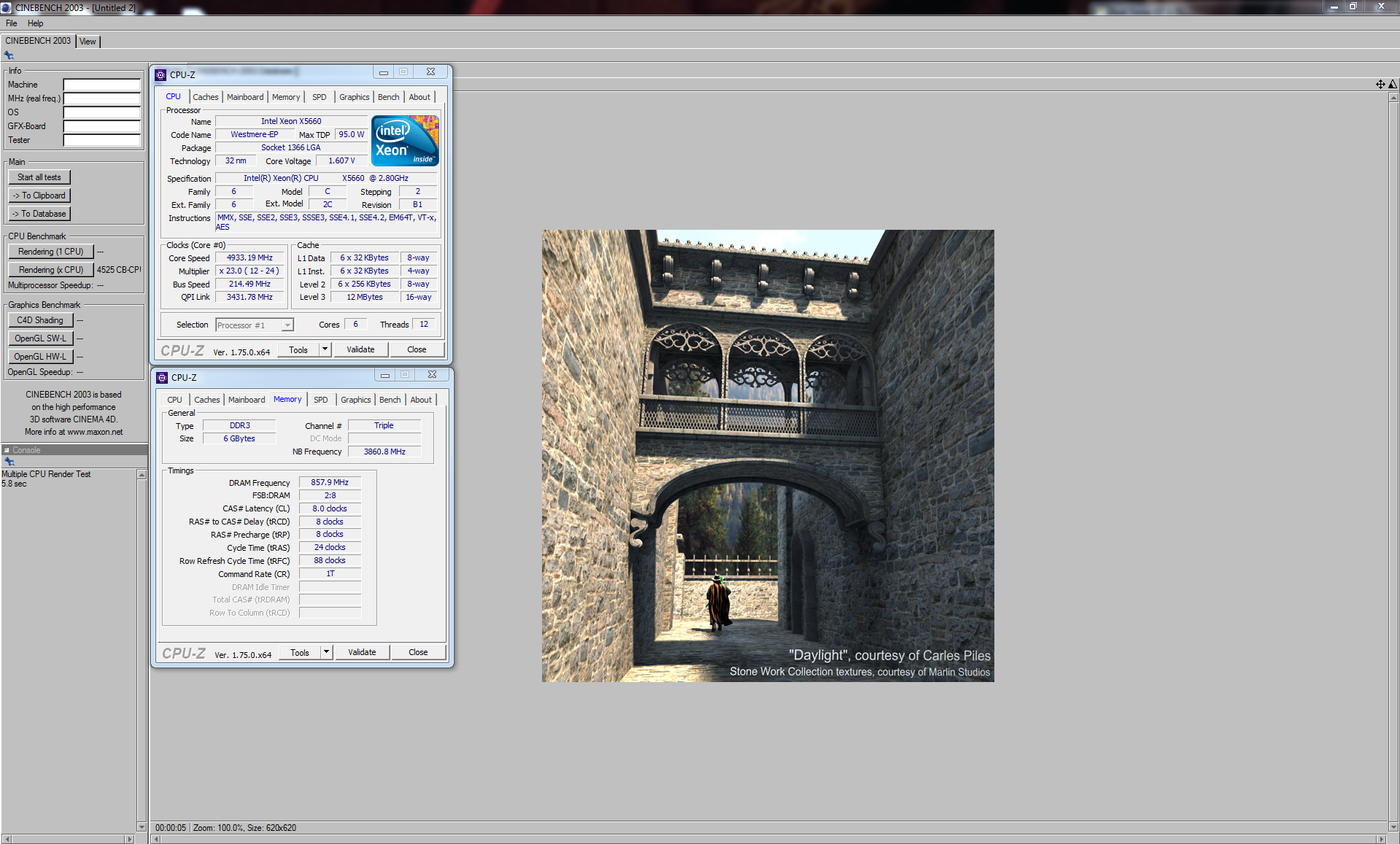Click the 4525 CB-CPU score text

tap(119, 270)
